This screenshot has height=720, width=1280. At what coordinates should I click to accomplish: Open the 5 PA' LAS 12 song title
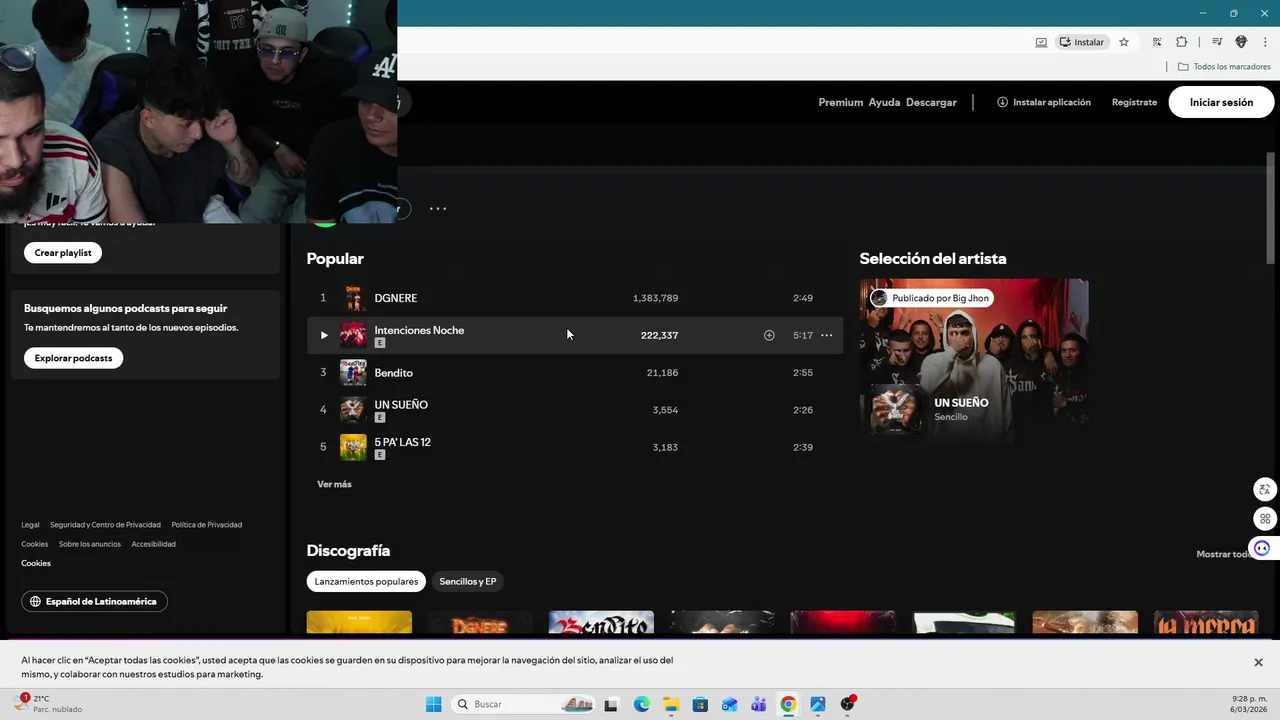[x=402, y=442]
